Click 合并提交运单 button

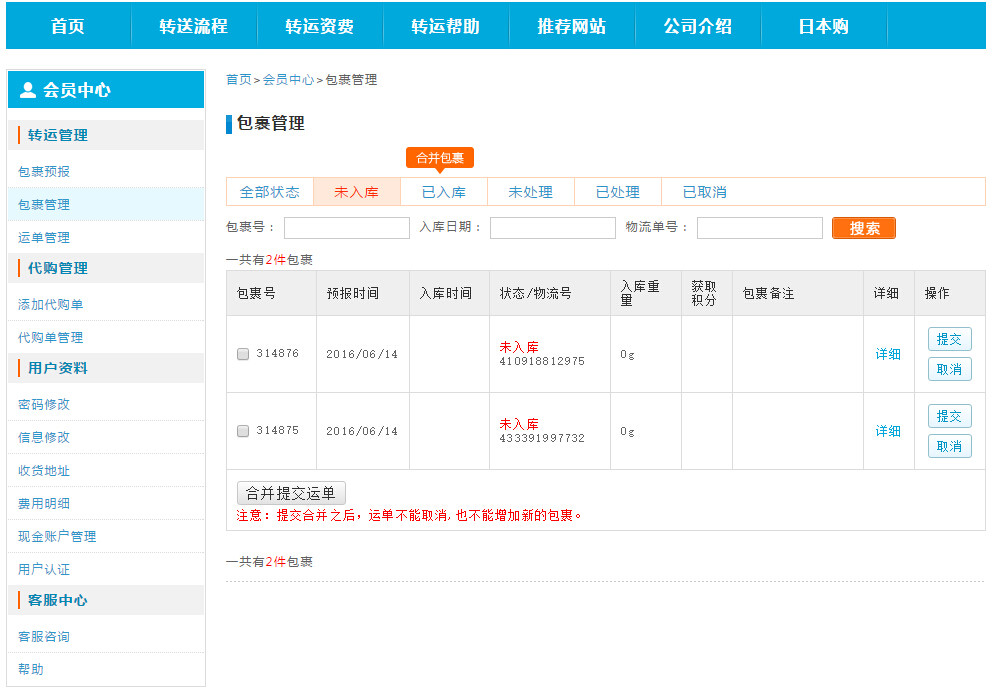291,493
